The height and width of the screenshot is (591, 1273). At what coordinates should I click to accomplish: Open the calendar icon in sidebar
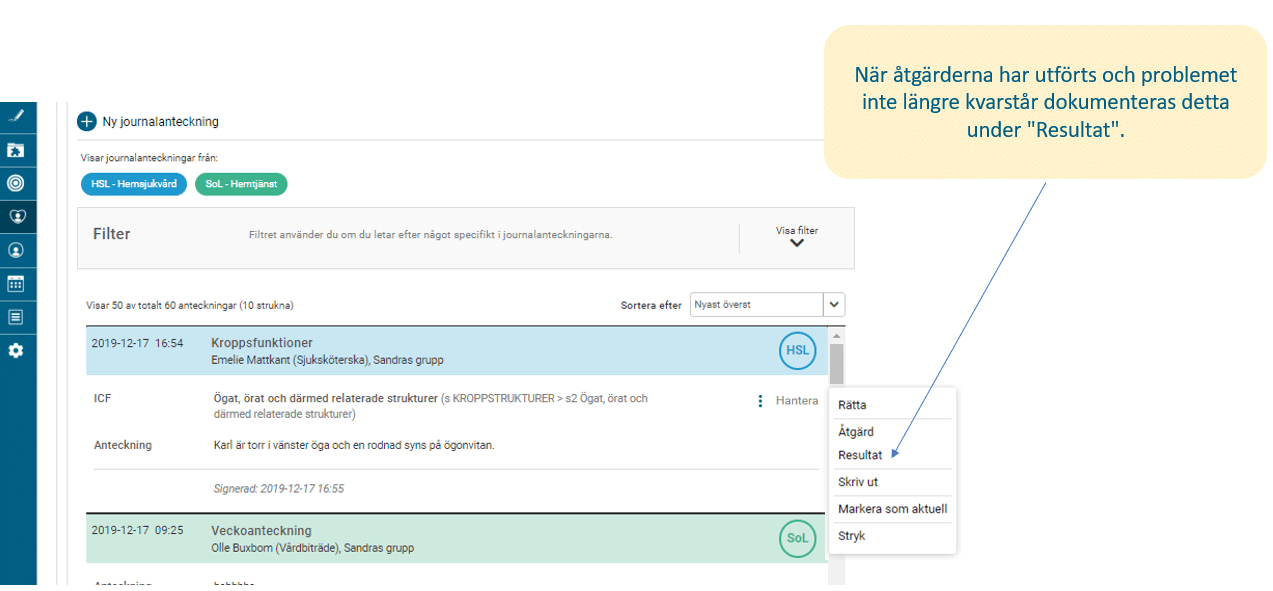click(x=16, y=284)
